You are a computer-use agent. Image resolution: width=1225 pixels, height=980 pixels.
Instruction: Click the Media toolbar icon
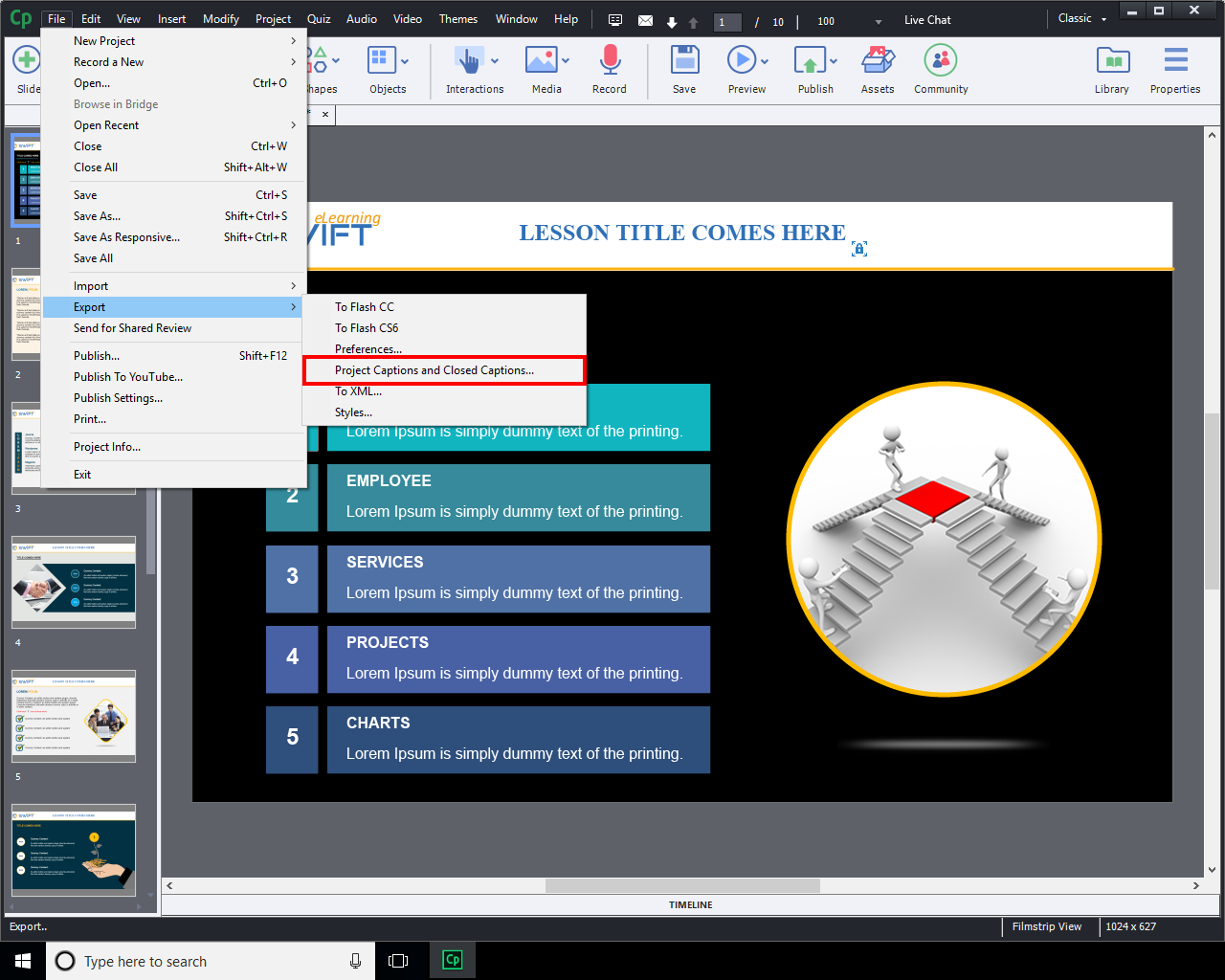(542, 60)
